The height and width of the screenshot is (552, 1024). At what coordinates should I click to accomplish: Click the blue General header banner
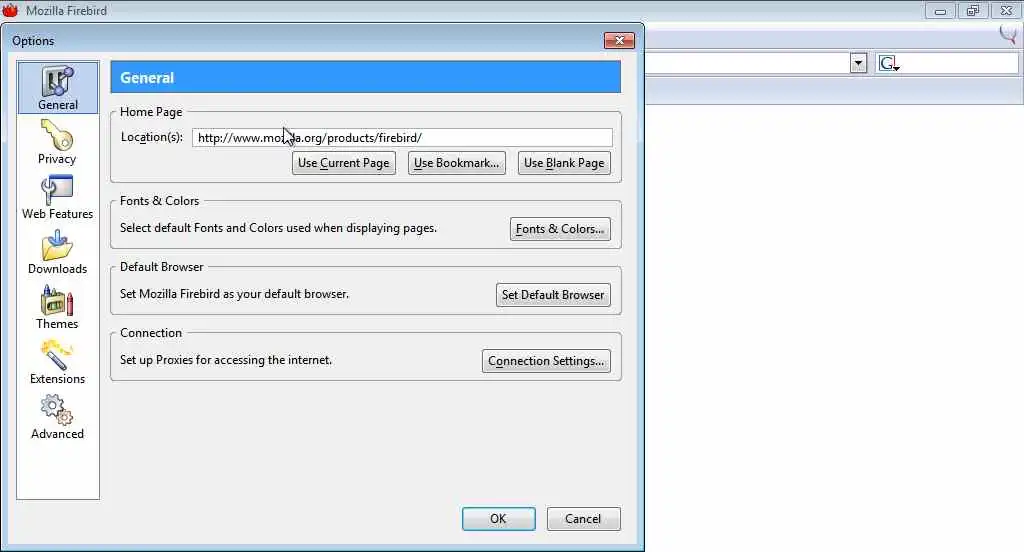tap(366, 77)
